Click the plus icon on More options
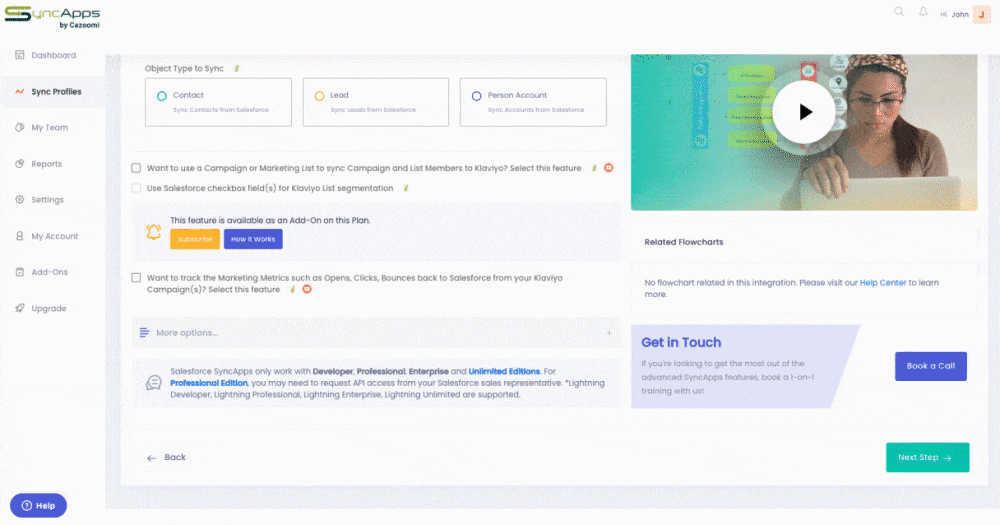This screenshot has width=1000, height=525. (x=609, y=333)
